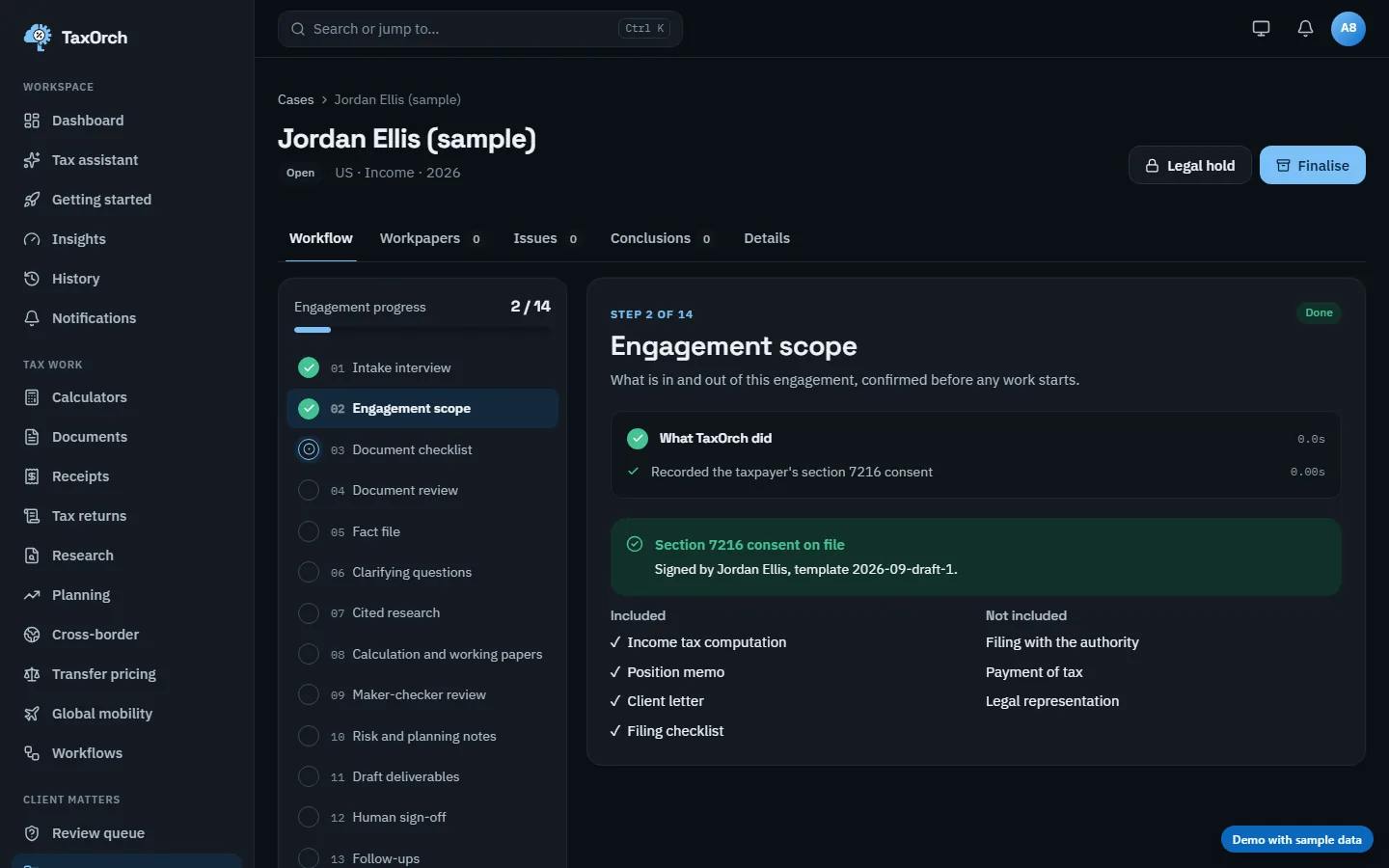This screenshot has width=1389, height=868.
Task: Select the Fact file step circle
Action: point(309,531)
